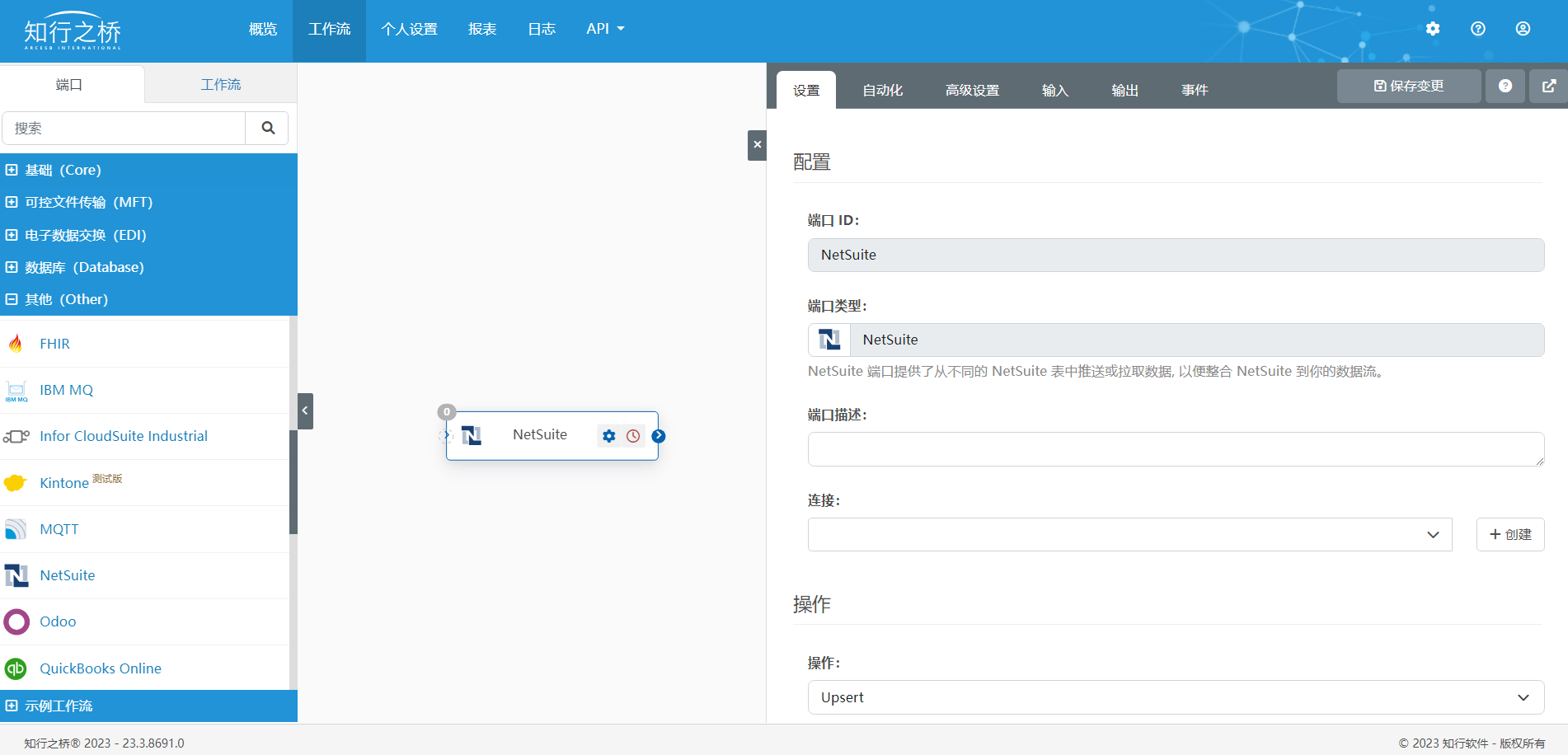Expand 电子数据交换 (EDI) category
Image resolution: width=1568 pixels, height=755 pixels.
tap(148, 235)
